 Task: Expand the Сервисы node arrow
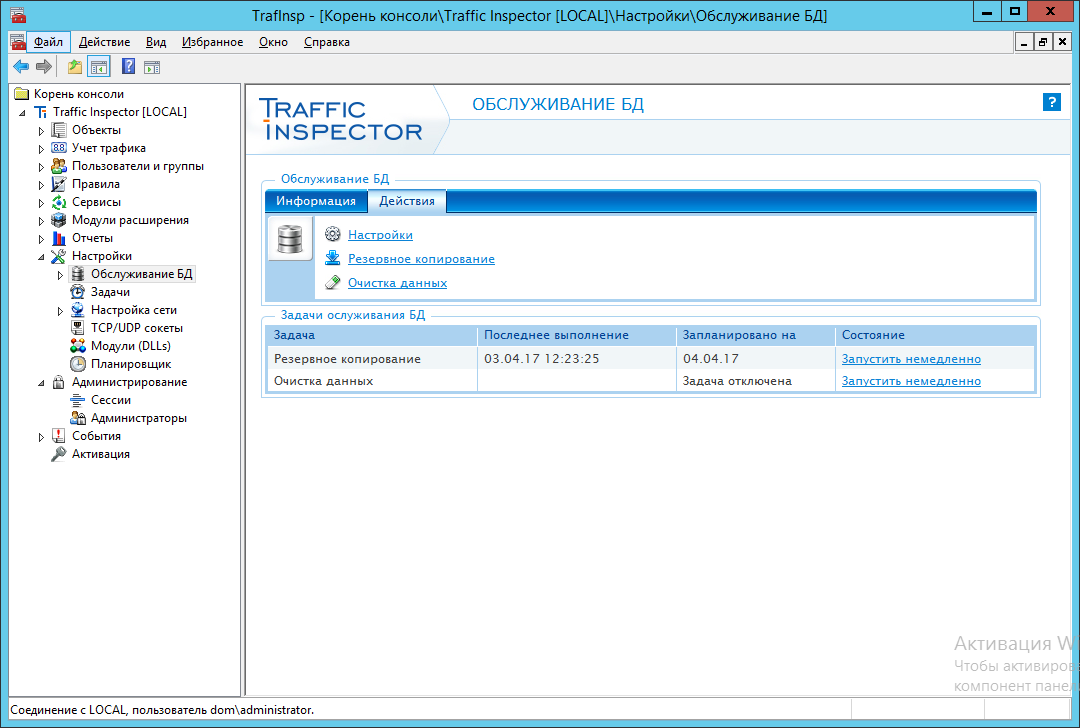coord(41,202)
